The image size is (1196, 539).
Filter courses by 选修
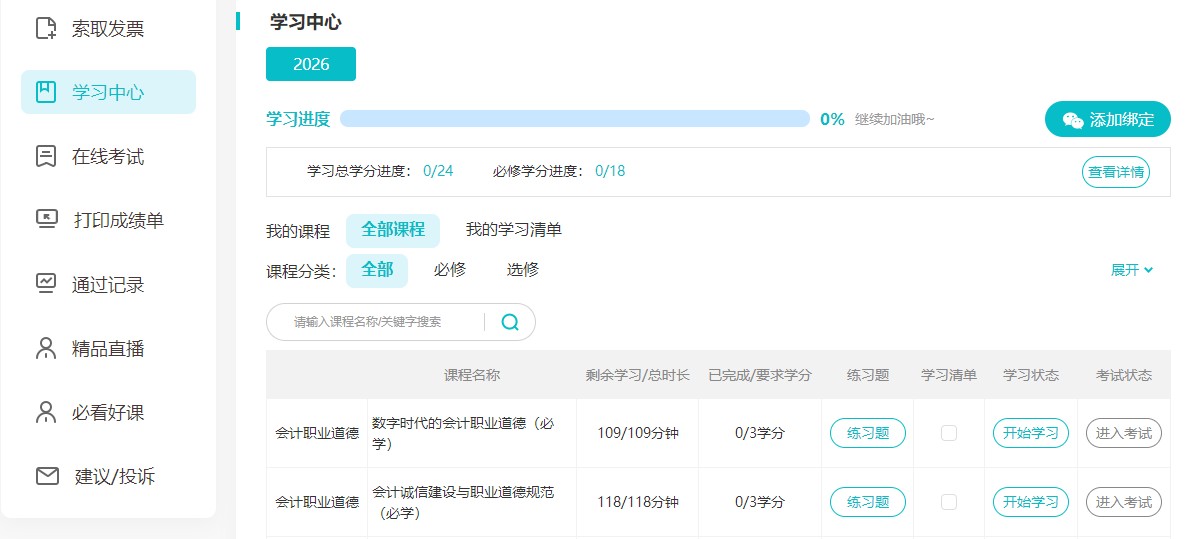coord(522,269)
